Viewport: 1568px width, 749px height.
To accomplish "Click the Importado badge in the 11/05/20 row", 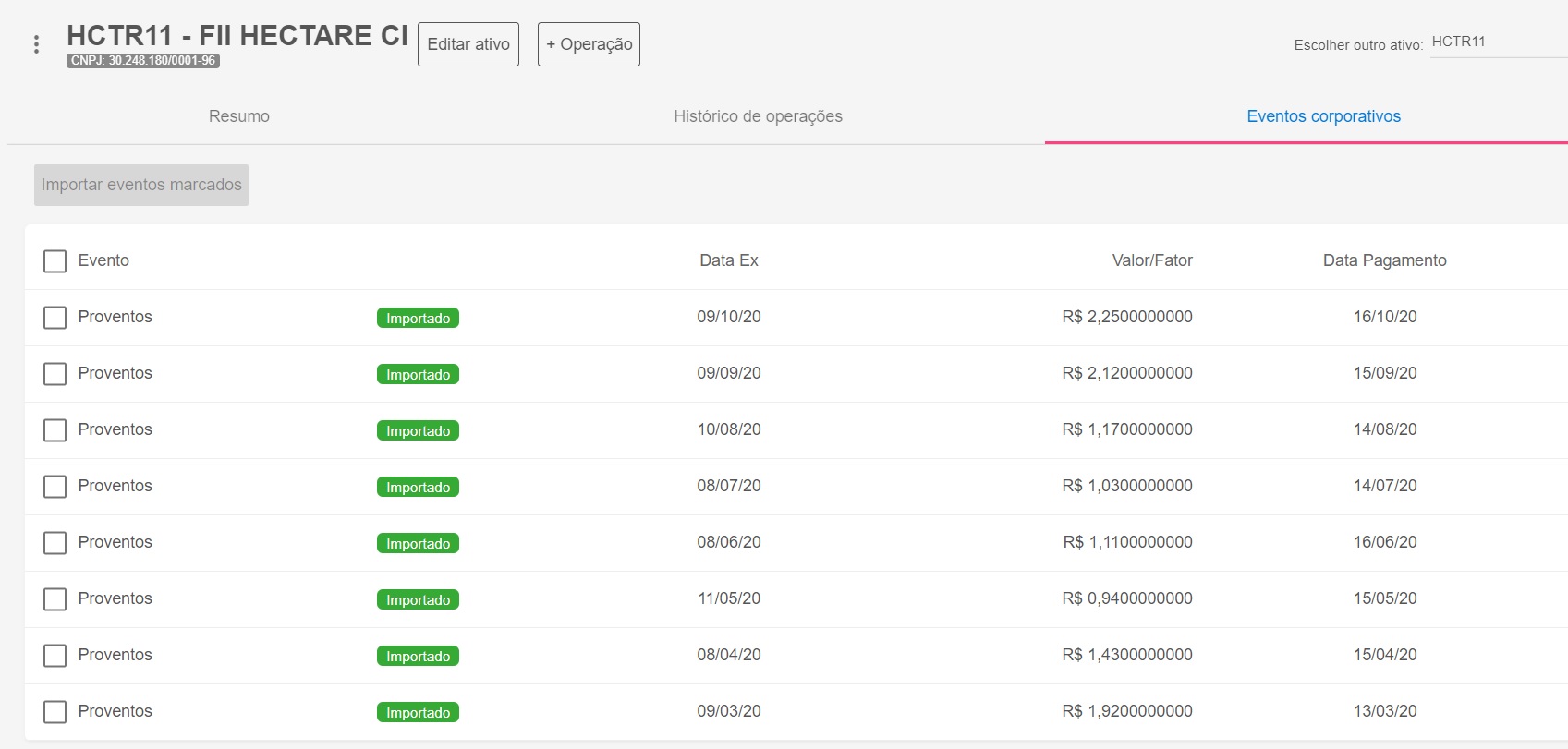I will [418, 599].
